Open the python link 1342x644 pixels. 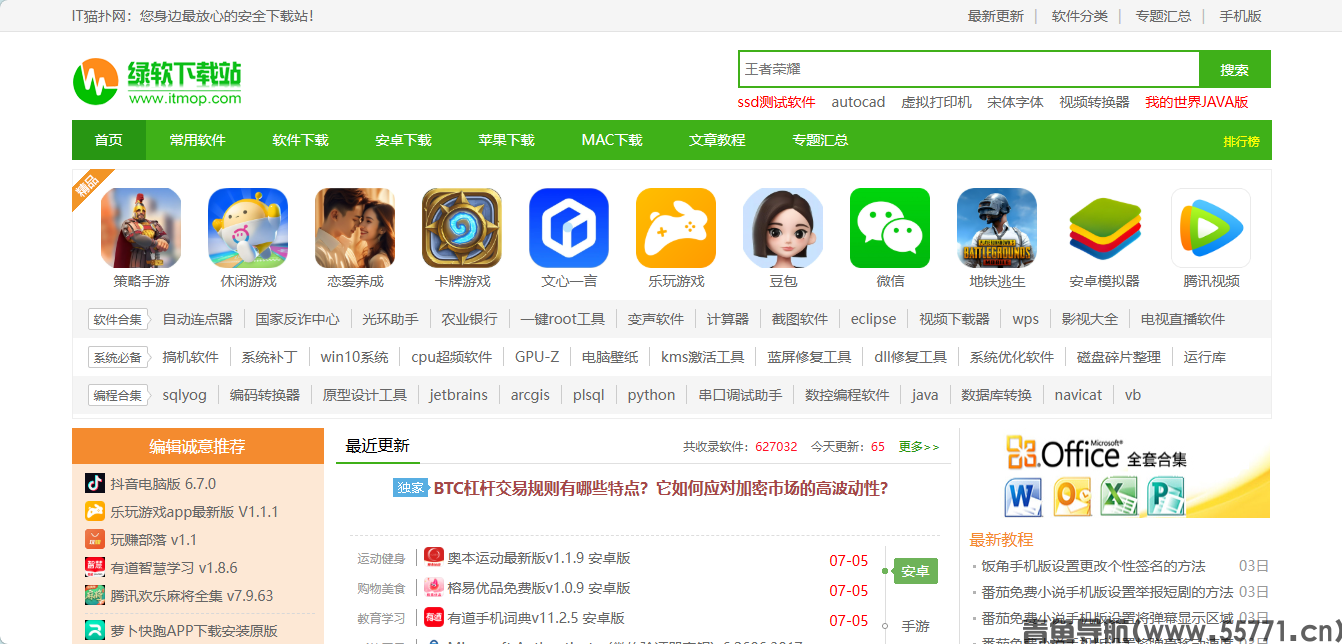651,395
